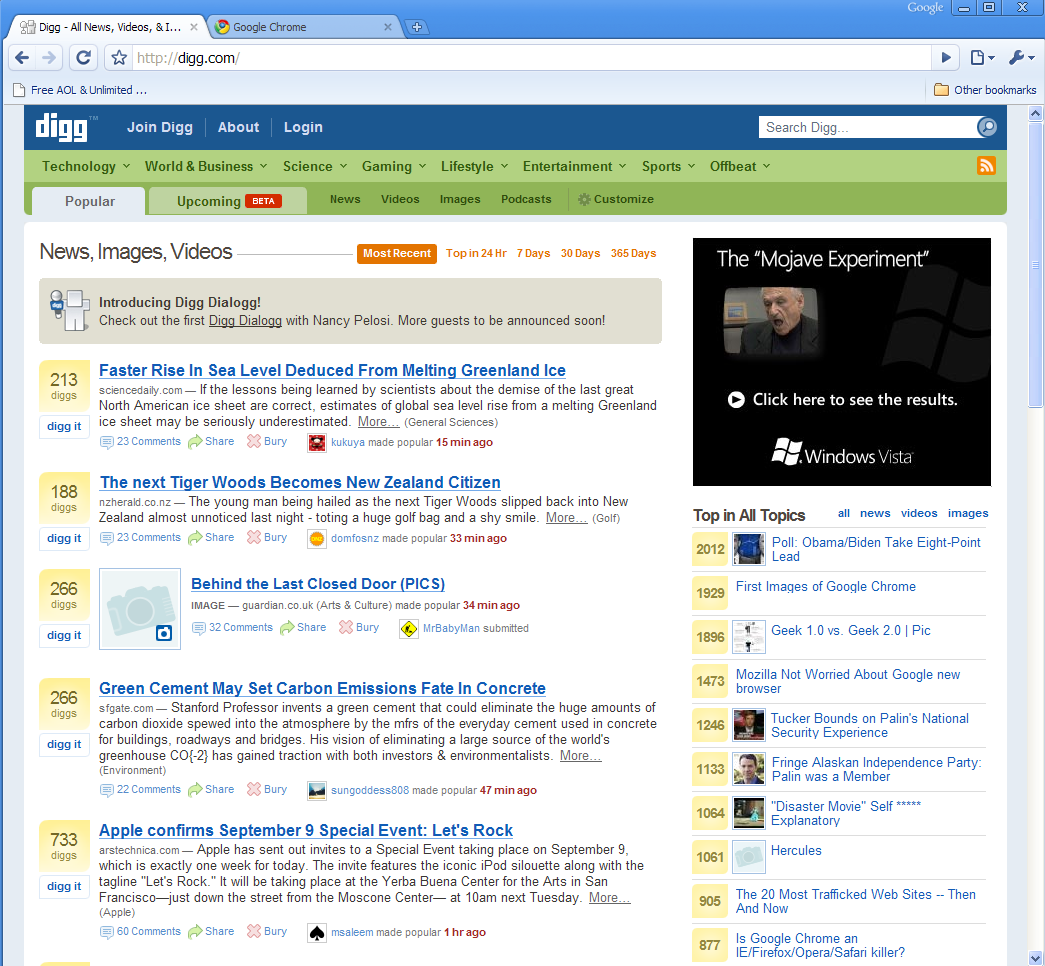The height and width of the screenshot is (966, 1045).
Task: Digg it for Apple Special Event story
Action: tap(64, 886)
